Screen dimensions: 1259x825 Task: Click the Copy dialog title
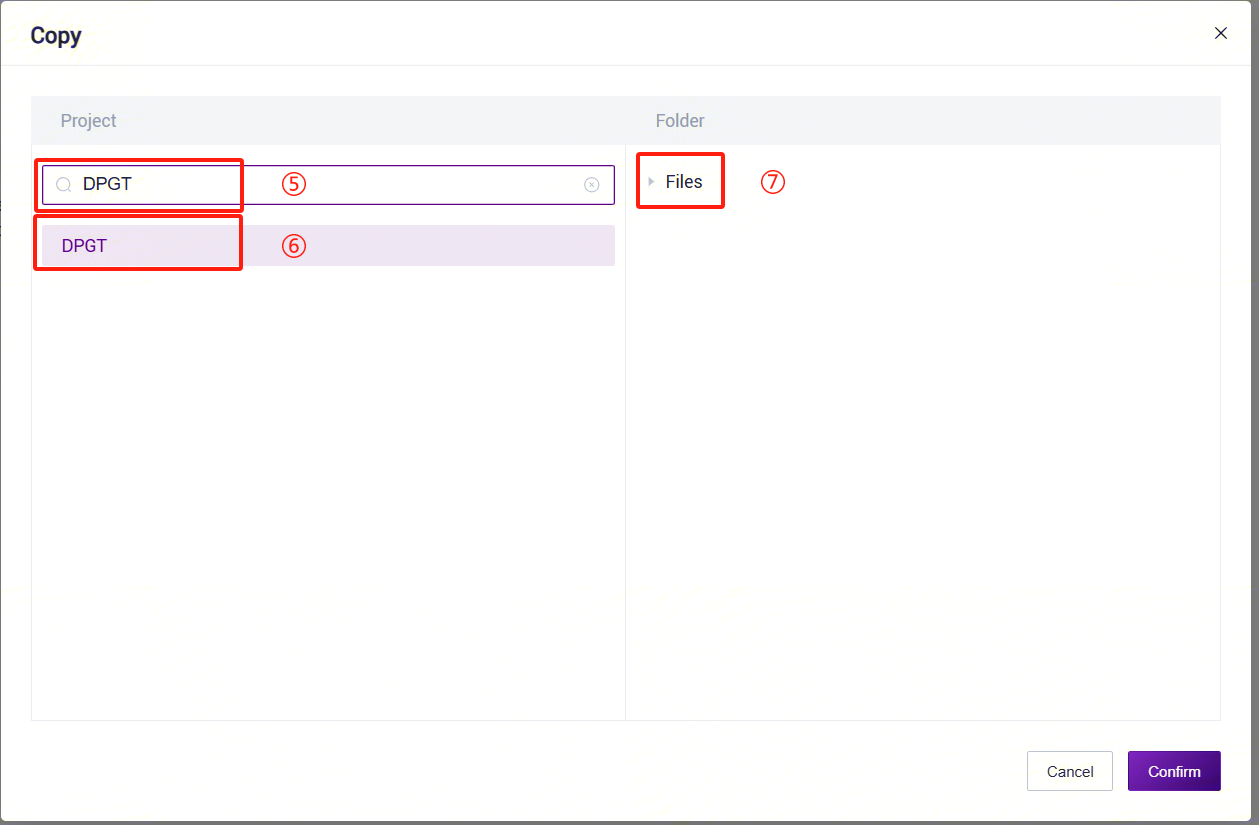point(56,35)
